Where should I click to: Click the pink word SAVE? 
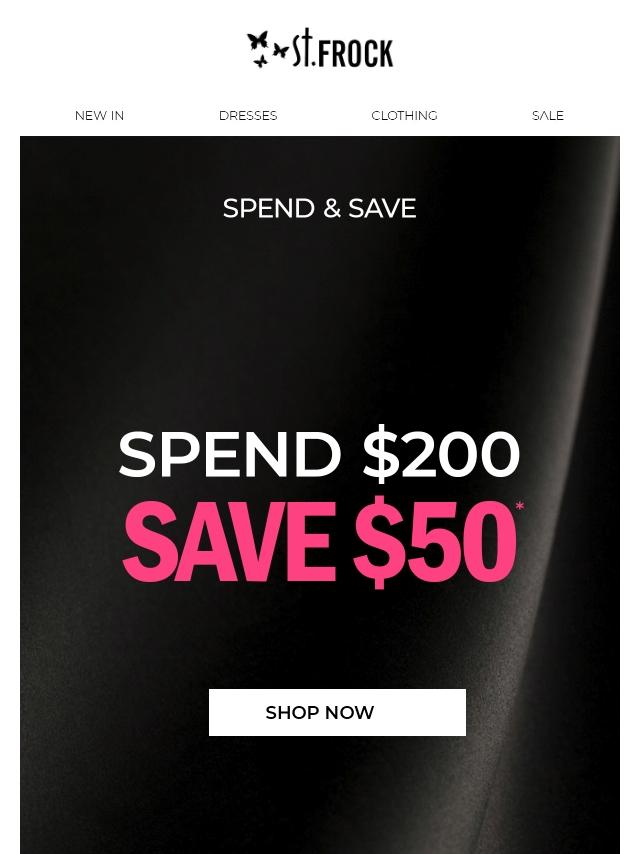[x=229, y=541]
